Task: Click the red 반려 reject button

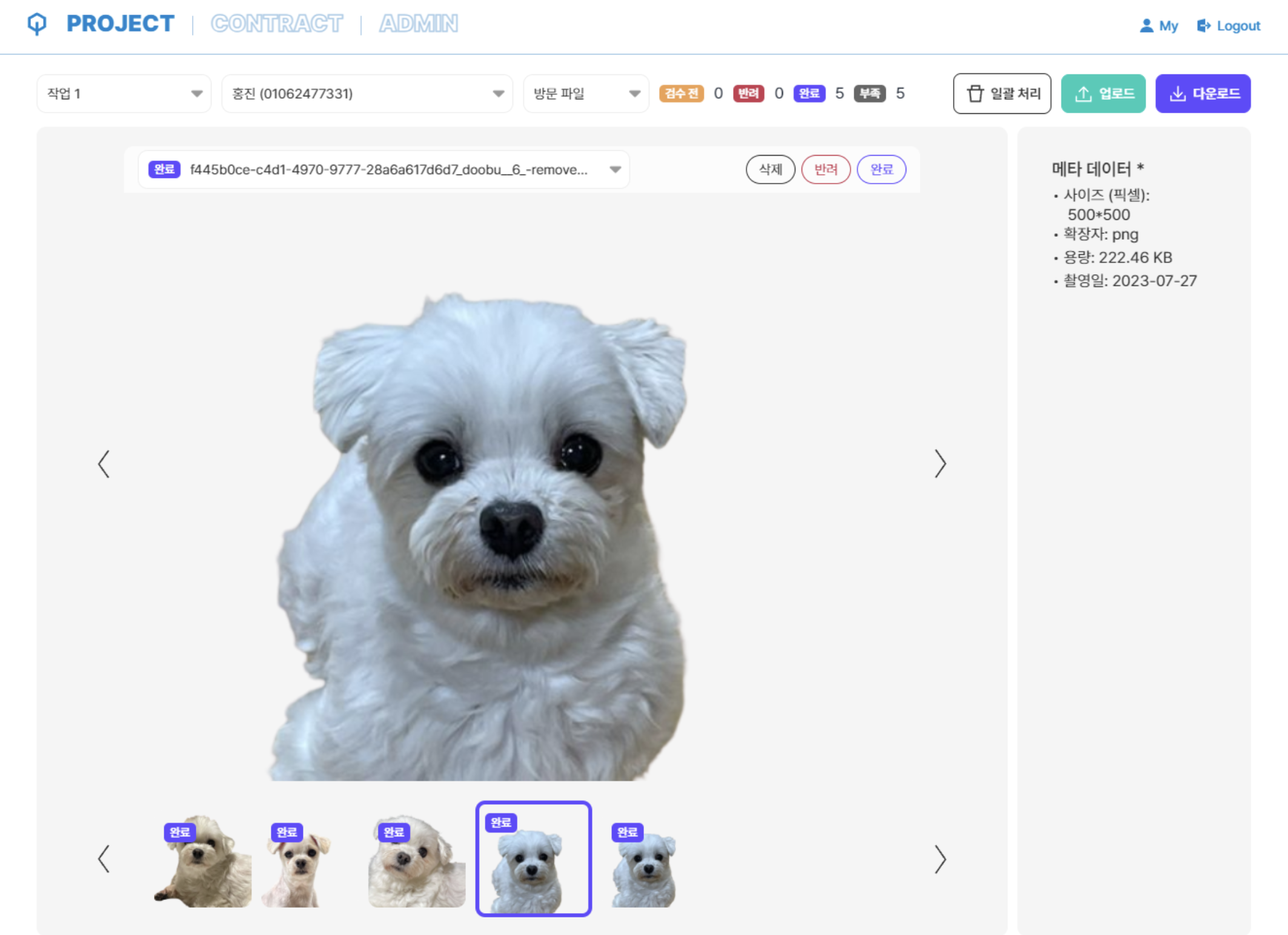Action: (825, 170)
